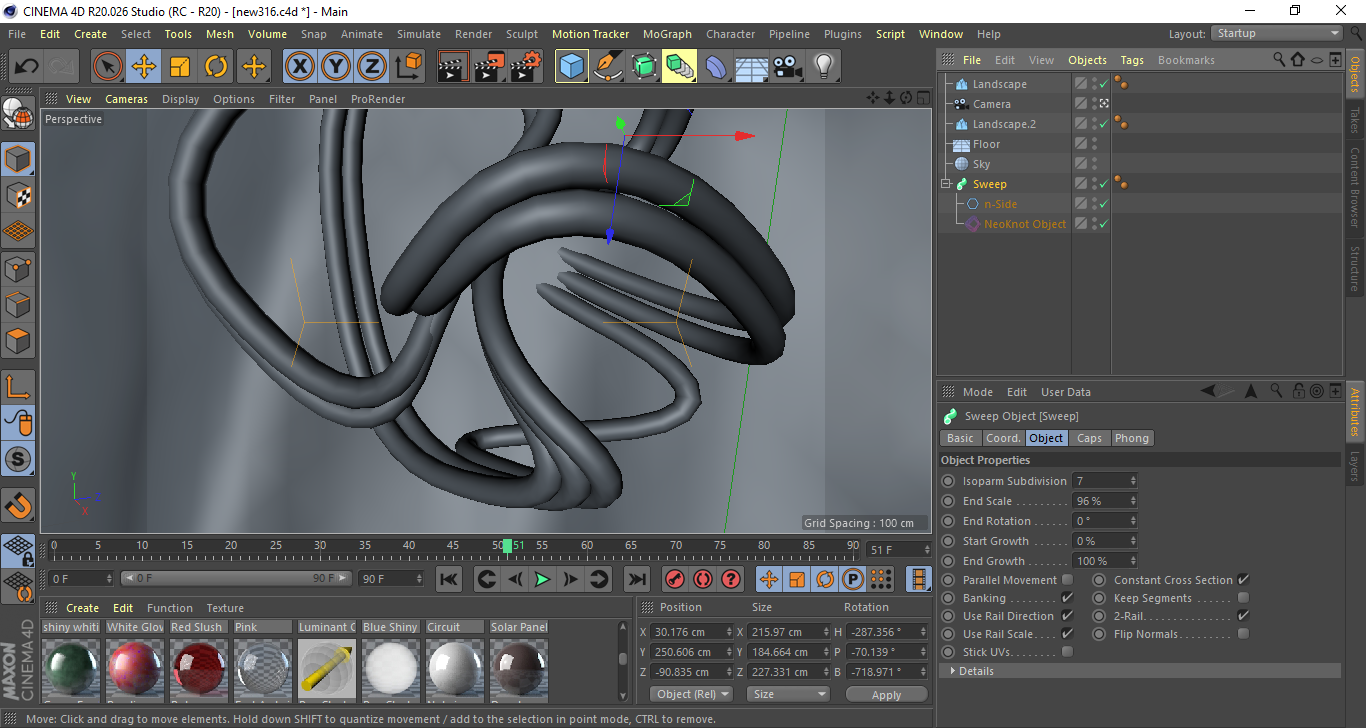Toggle X axis lock icon
The height and width of the screenshot is (728, 1366).
pyautogui.click(x=299, y=67)
